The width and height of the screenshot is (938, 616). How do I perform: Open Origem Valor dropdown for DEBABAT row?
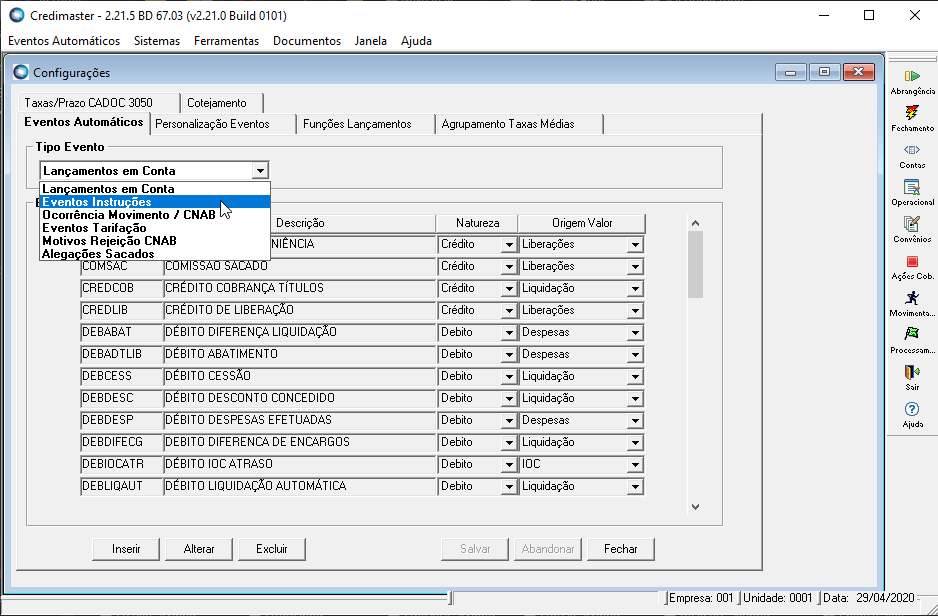(635, 333)
